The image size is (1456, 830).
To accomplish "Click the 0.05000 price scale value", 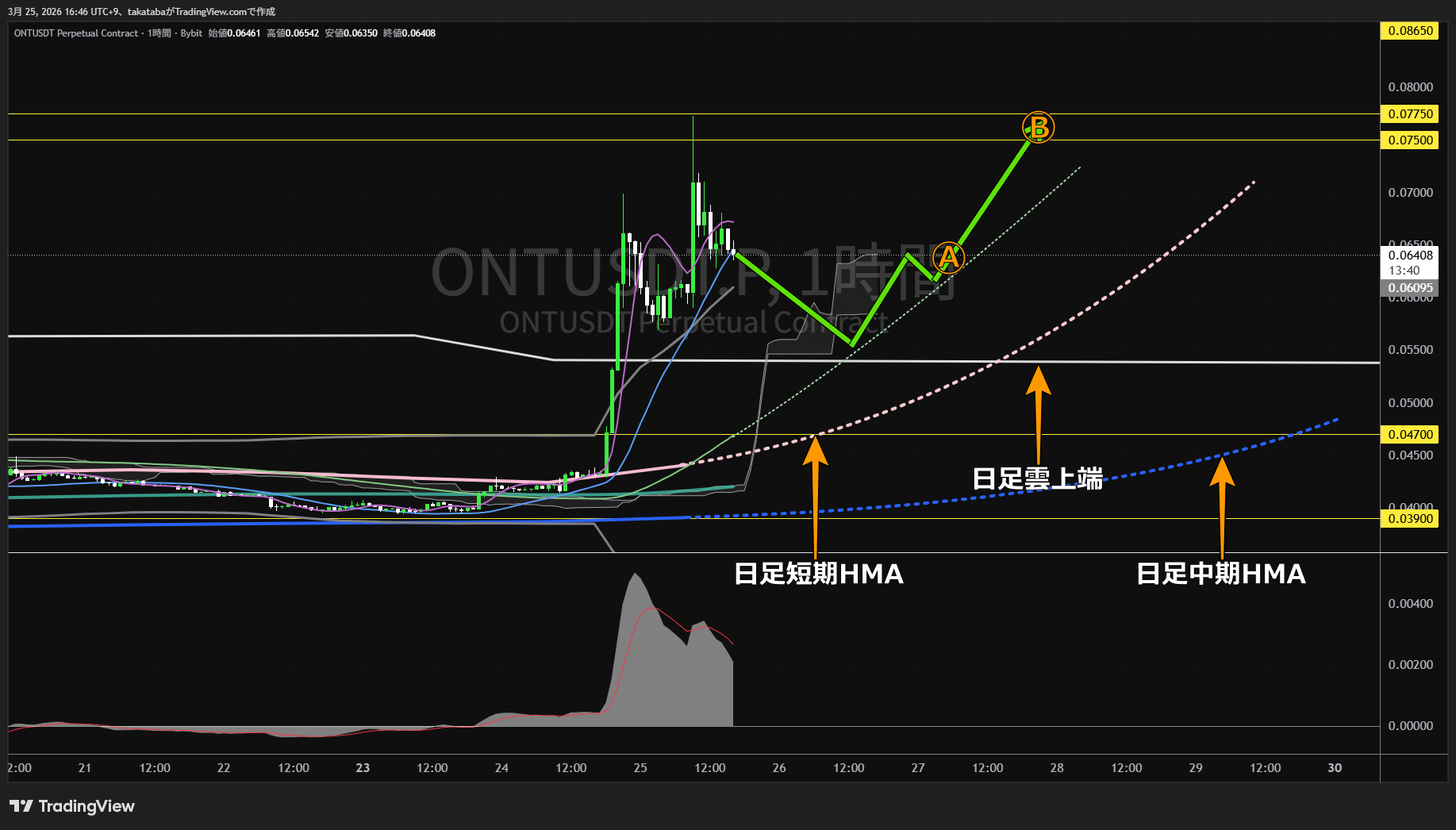I will (x=1410, y=403).
